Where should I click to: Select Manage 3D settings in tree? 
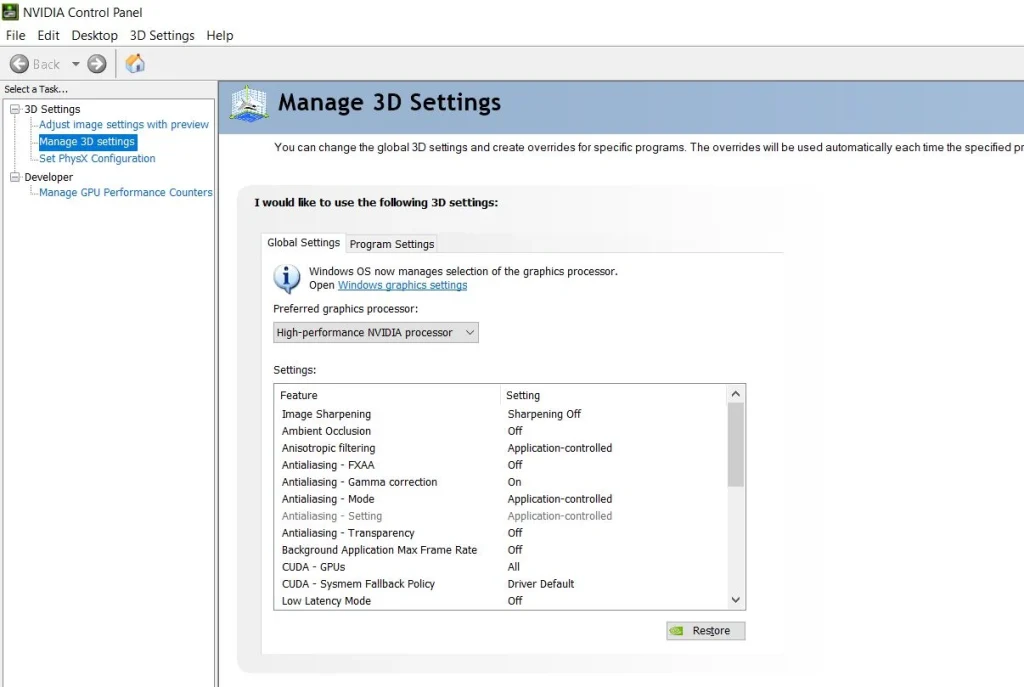pyautogui.click(x=87, y=141)
